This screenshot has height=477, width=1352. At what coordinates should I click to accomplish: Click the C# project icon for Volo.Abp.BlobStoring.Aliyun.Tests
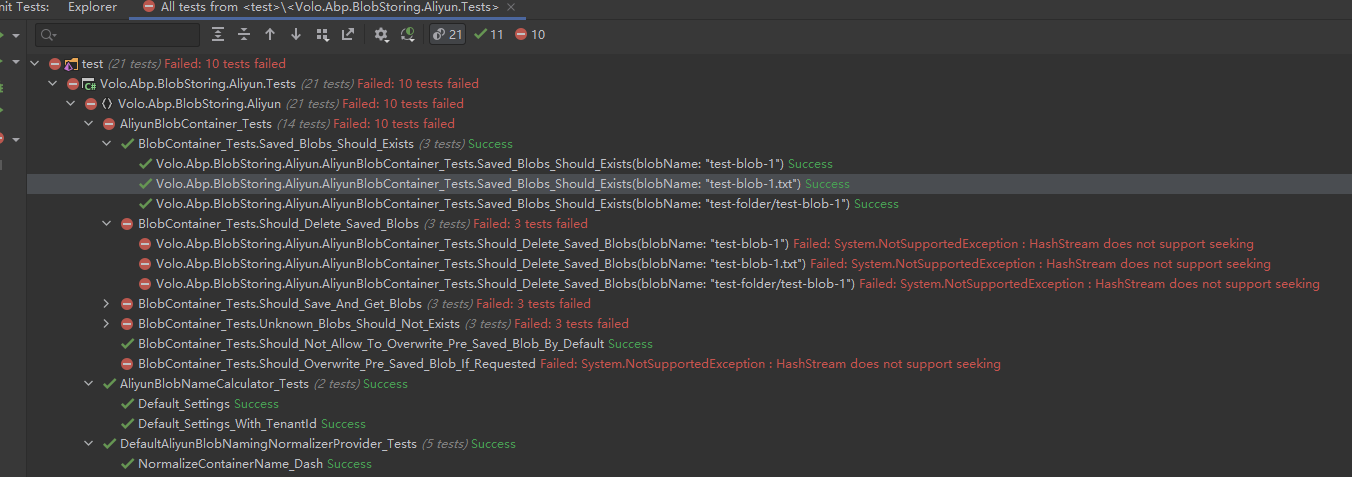(x=89, y=84)
